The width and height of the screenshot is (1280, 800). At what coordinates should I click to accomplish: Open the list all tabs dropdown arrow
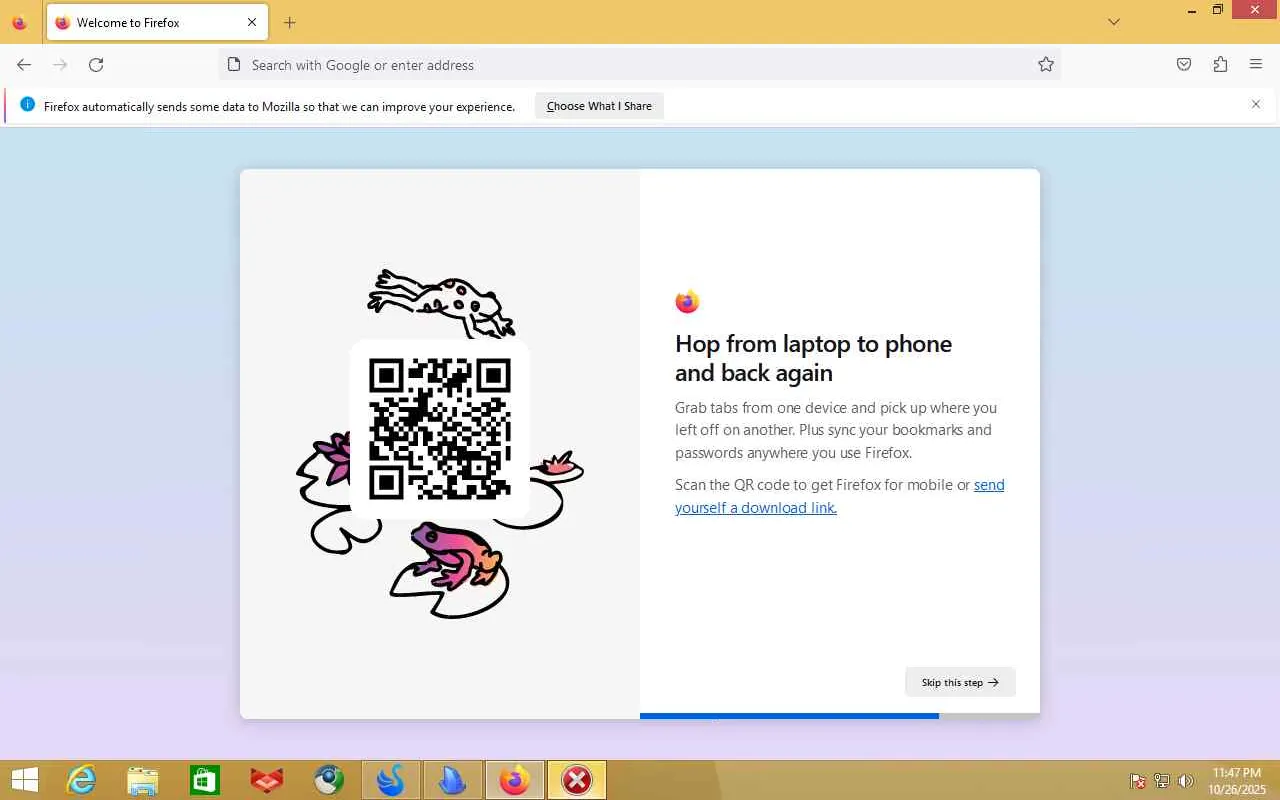1114,22
